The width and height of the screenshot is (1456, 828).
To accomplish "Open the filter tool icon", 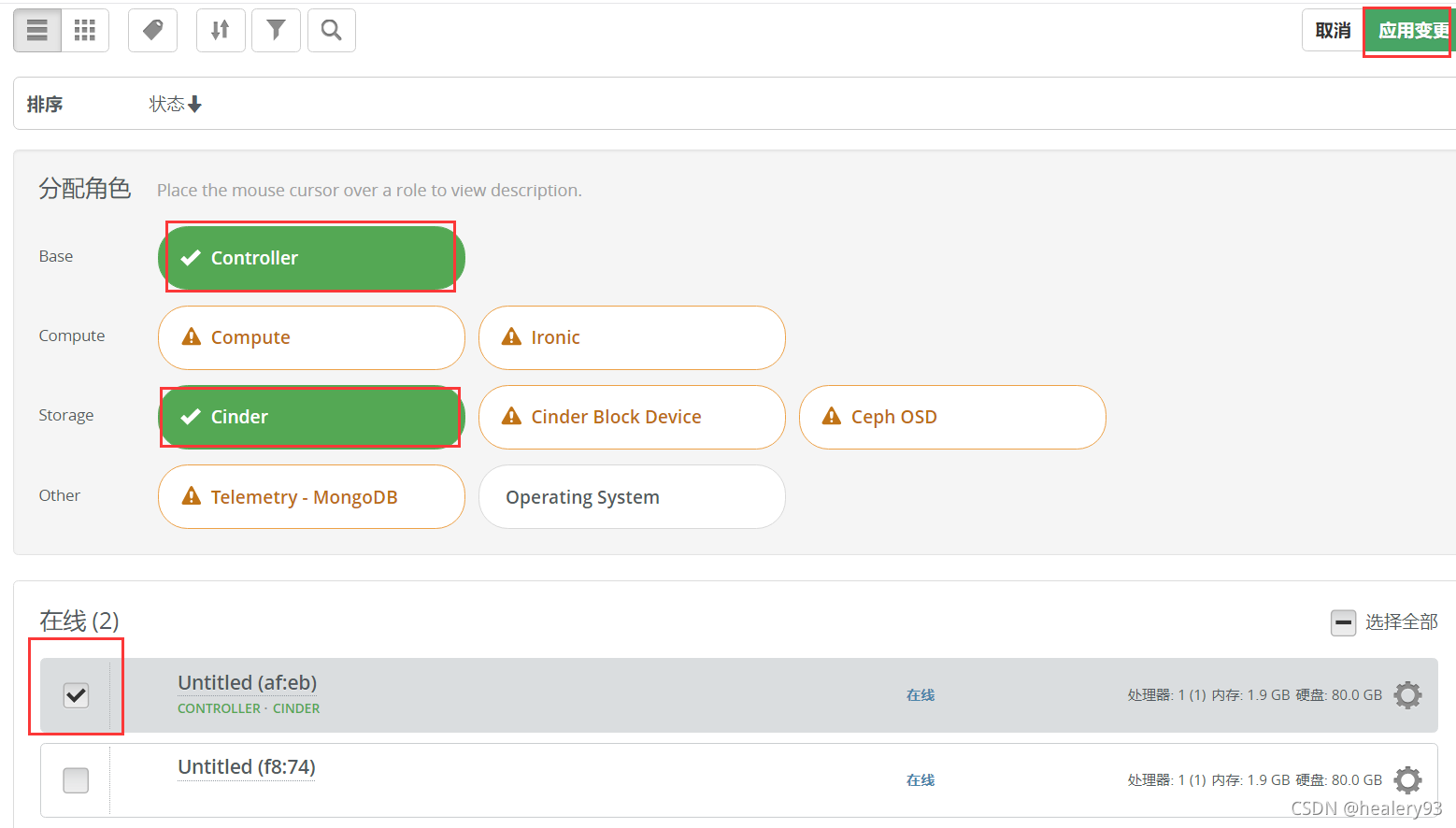I will coord(276,30).
